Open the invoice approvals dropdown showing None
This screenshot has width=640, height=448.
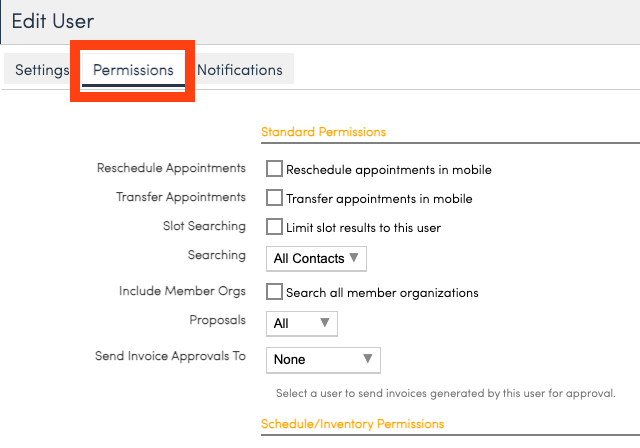[323, 359]
